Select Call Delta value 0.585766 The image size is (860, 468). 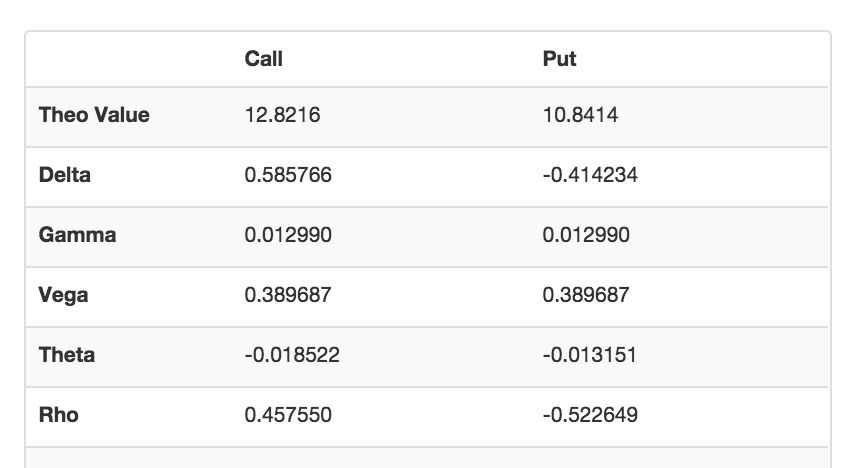pos(288,175)
